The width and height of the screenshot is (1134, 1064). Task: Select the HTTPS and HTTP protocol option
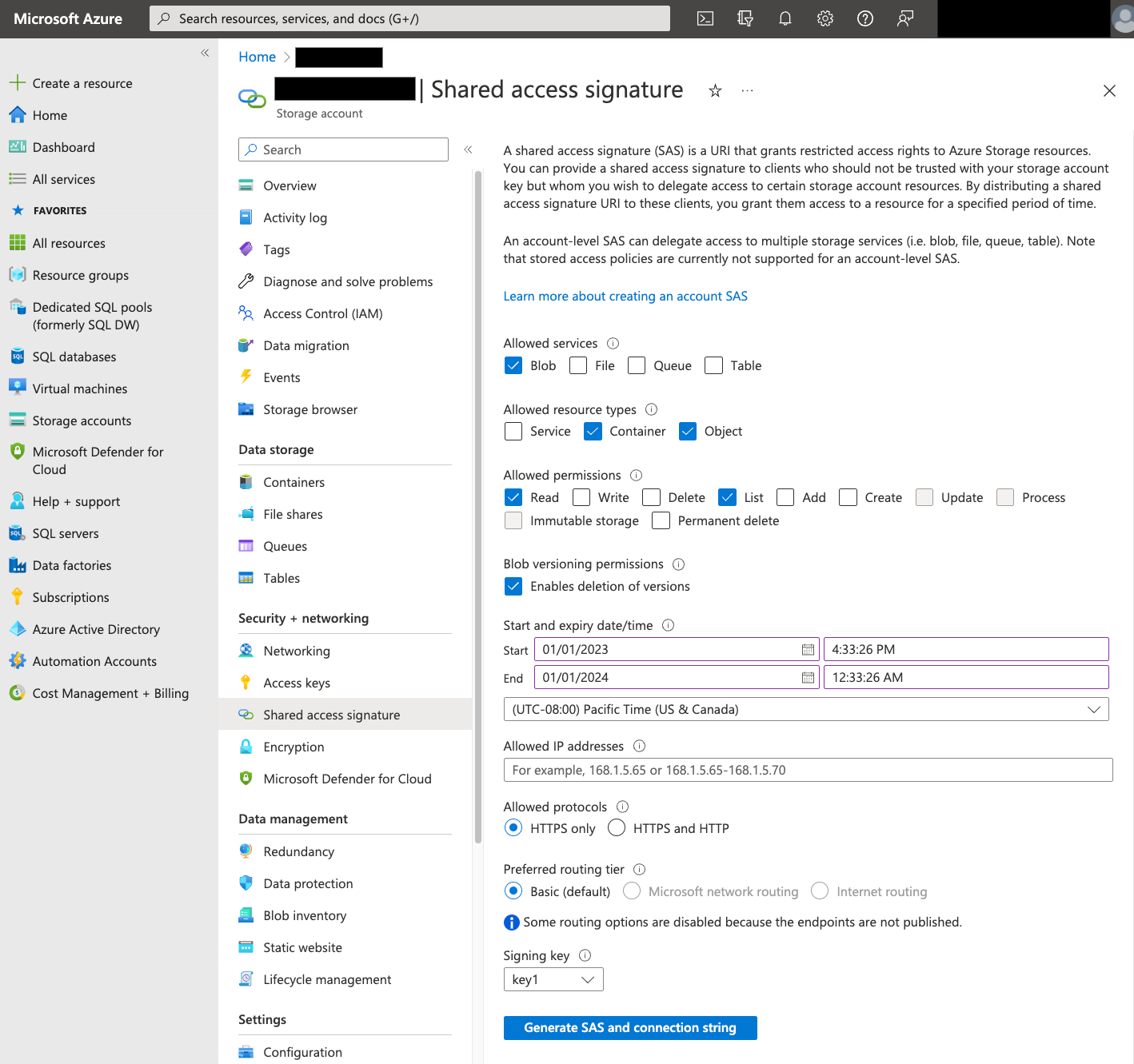click(617, 828)
